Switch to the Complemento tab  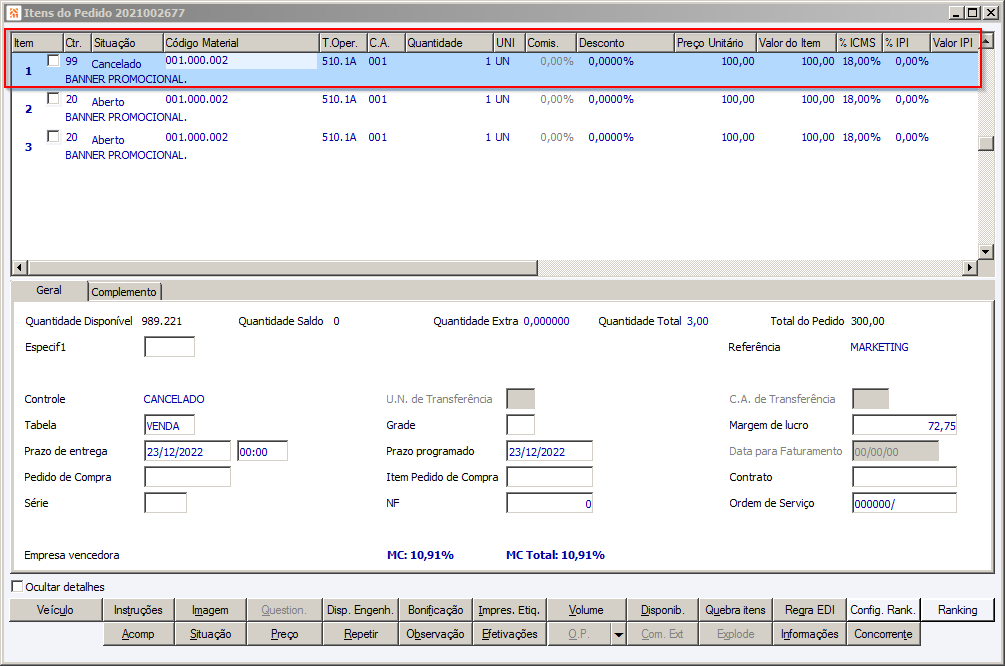[125, 292]
